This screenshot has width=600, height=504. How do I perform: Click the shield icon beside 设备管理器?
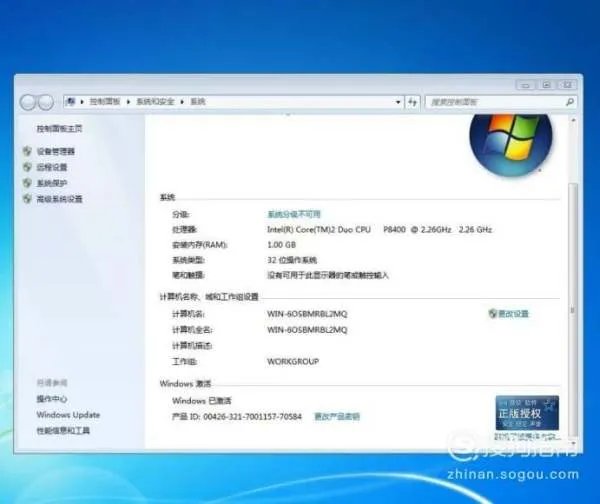pyautogui.click(x=27, y=151)
